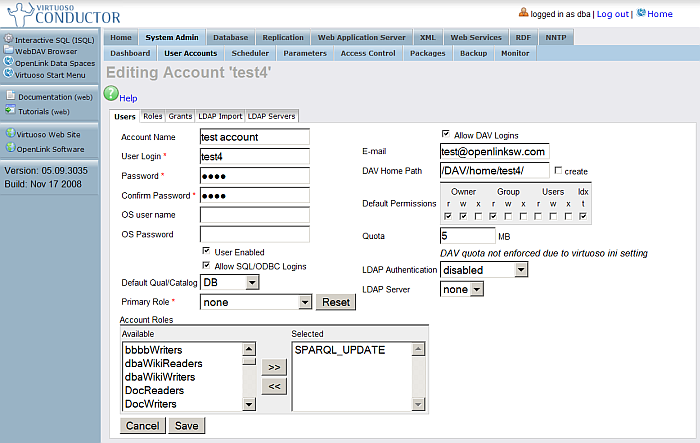Click the green Help question-mark icon

tap(111, 93)
